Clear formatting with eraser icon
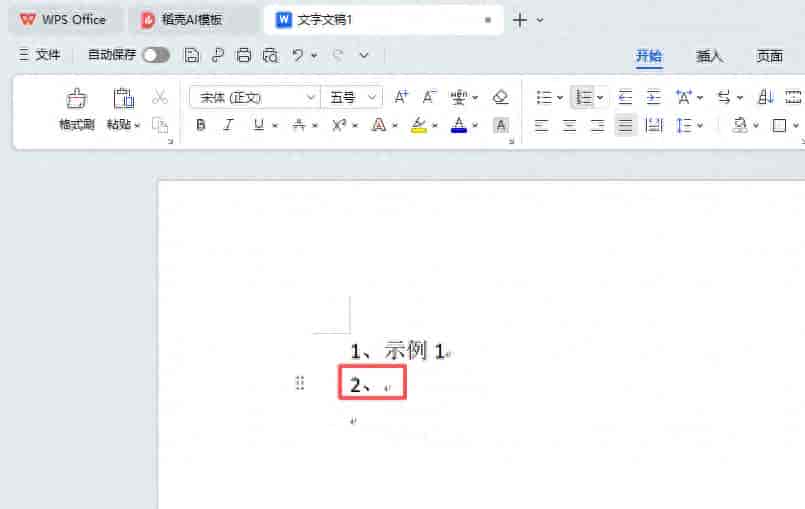This screenshot has width=805, height=509. 500,97
